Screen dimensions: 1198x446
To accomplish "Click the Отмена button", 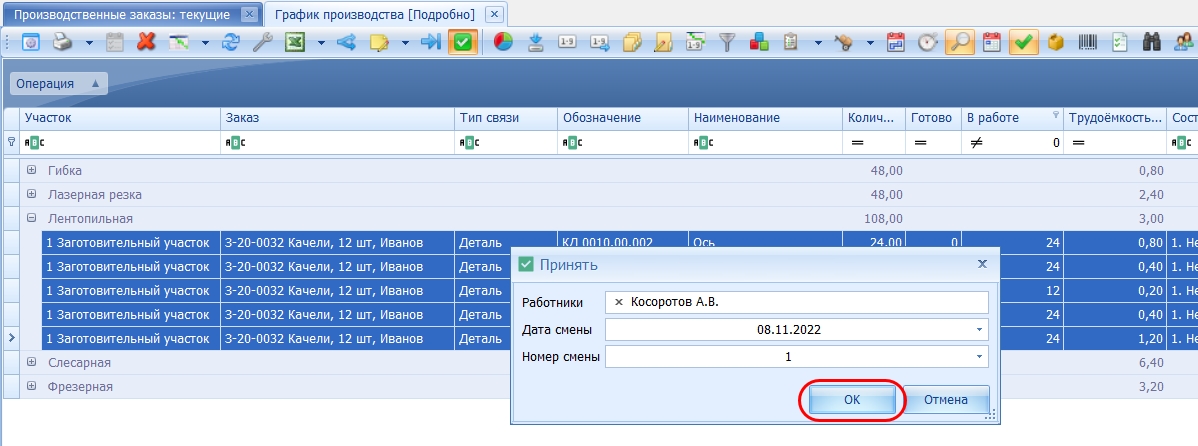I will (946, 399).
